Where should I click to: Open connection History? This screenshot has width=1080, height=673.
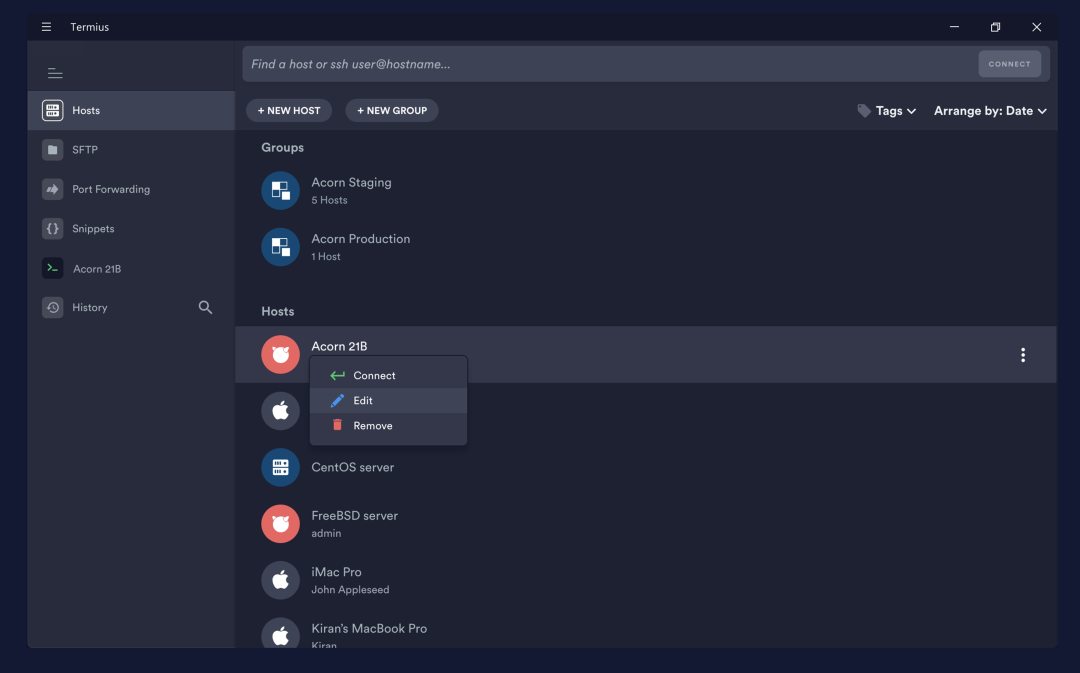click(89, 308)
